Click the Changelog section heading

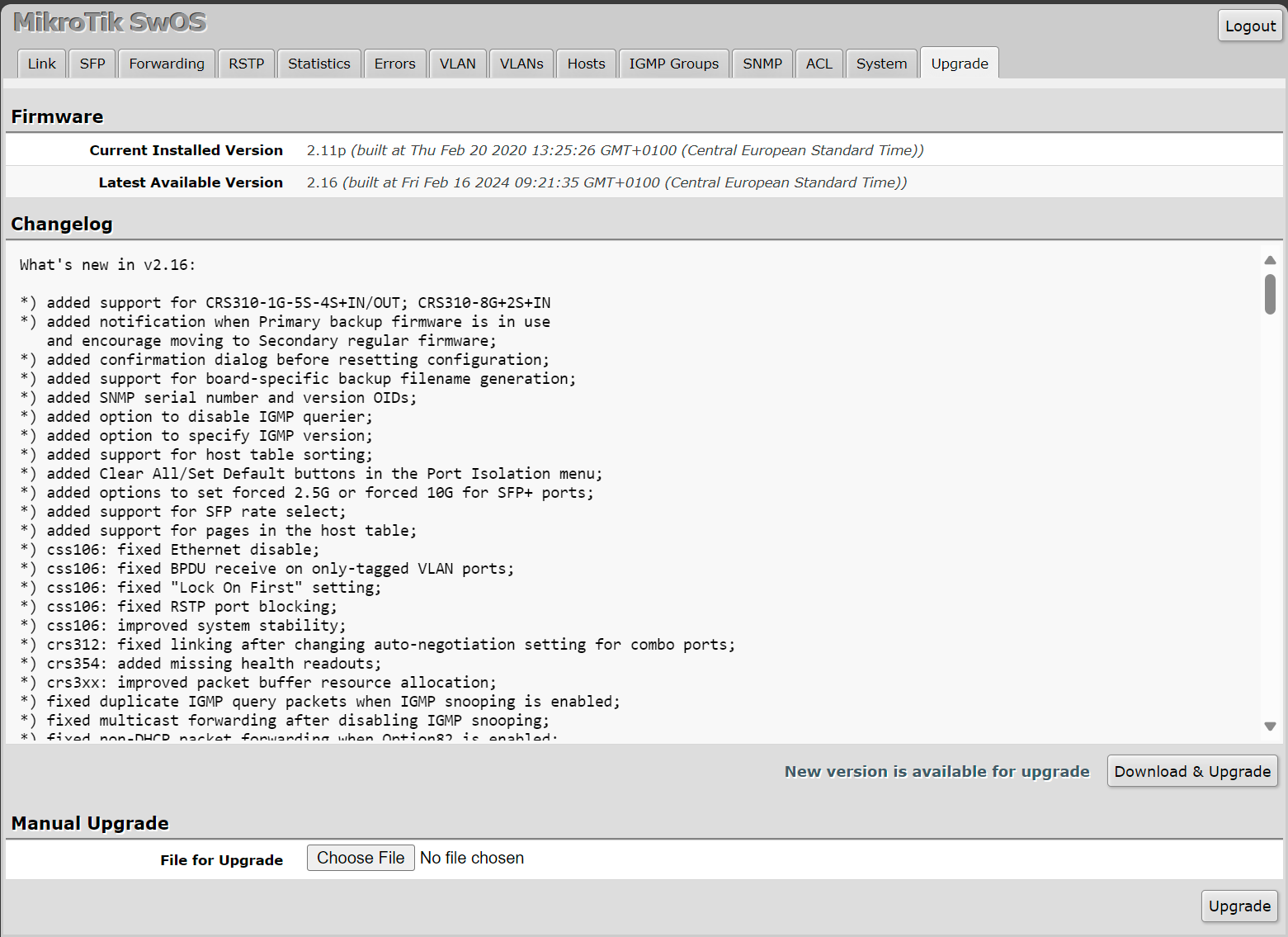point(62,224)
